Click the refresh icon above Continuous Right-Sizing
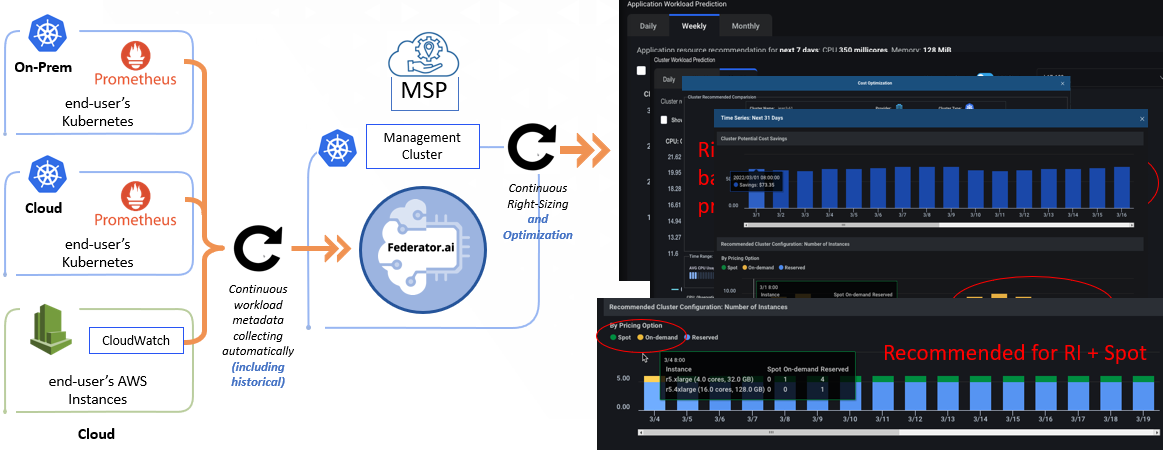 (x=531, y=145)
